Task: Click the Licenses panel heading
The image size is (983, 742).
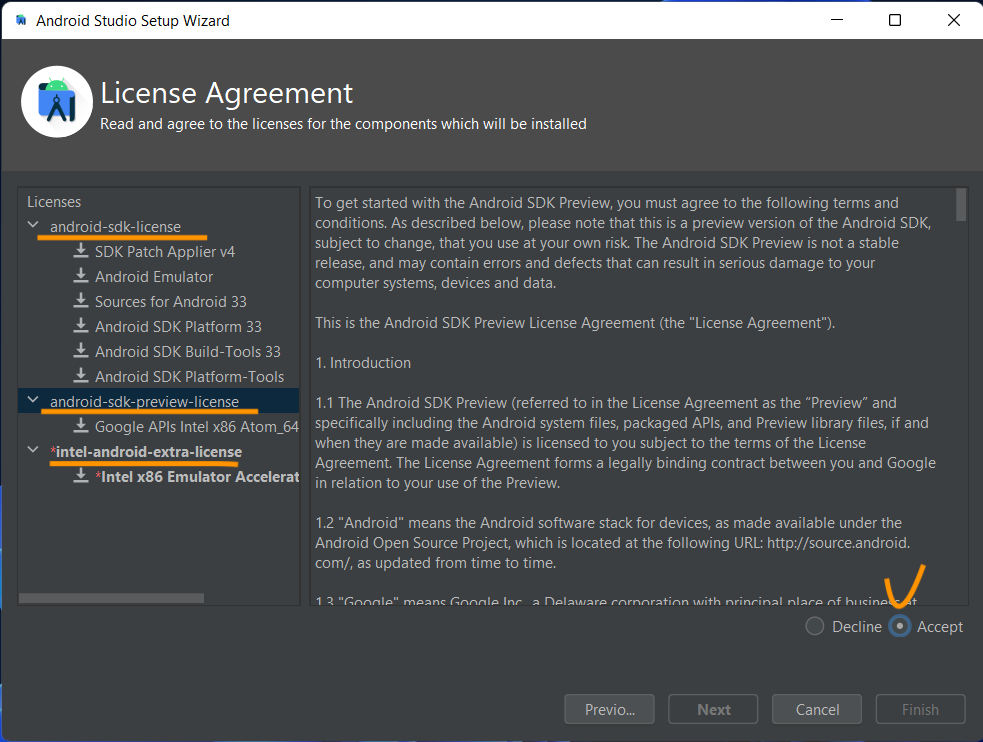Action: (54, 202)
